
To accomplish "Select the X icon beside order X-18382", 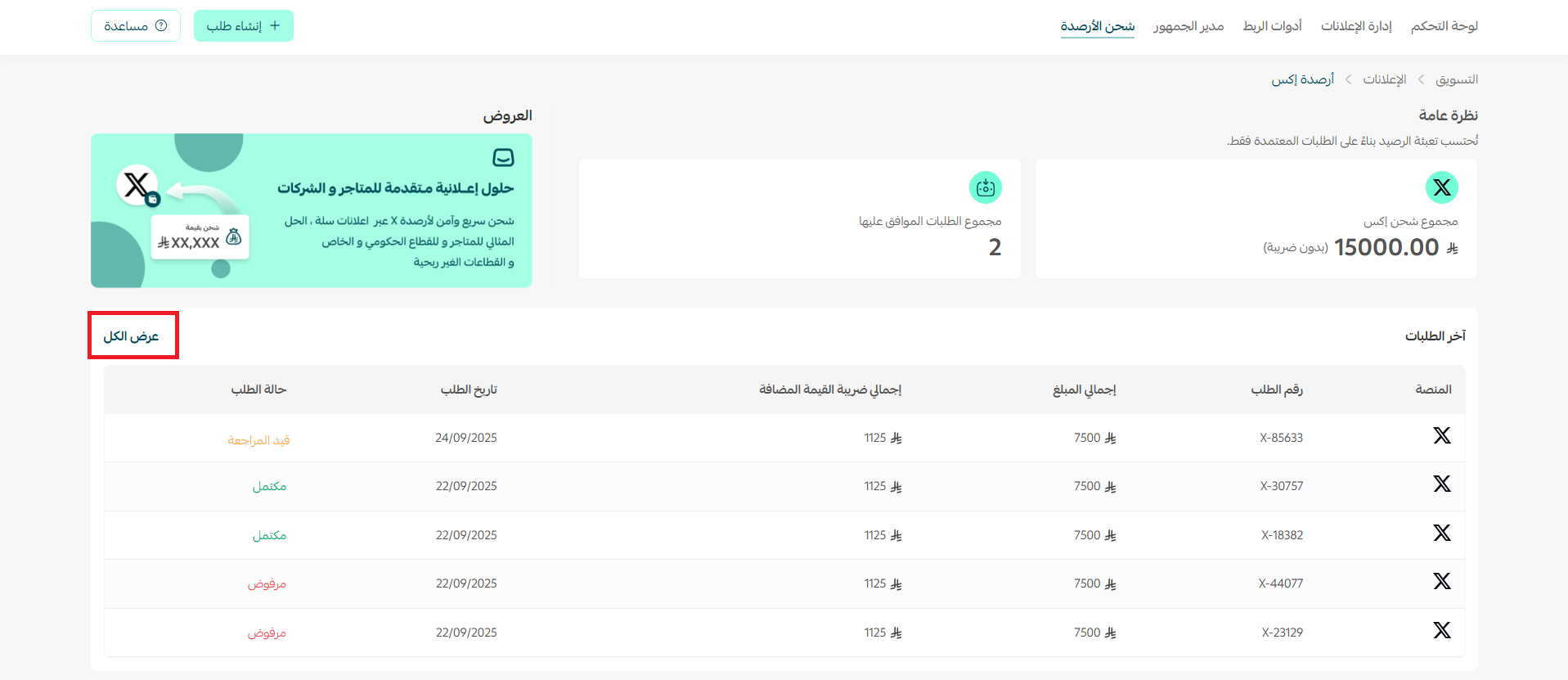I will pos(1441,534).
